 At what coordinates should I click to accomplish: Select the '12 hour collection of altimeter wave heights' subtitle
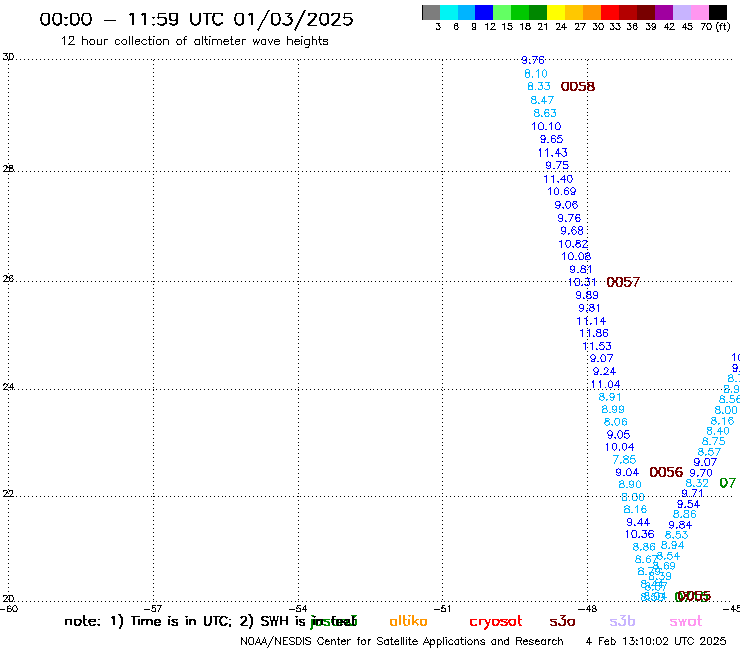[194, 41]
